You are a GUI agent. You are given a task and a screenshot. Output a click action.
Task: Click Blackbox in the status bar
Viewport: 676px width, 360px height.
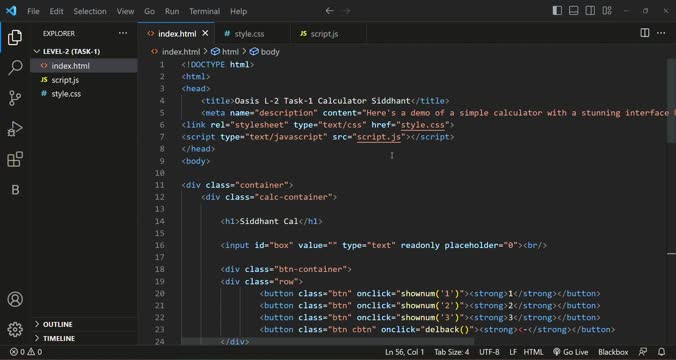(613, 352)
